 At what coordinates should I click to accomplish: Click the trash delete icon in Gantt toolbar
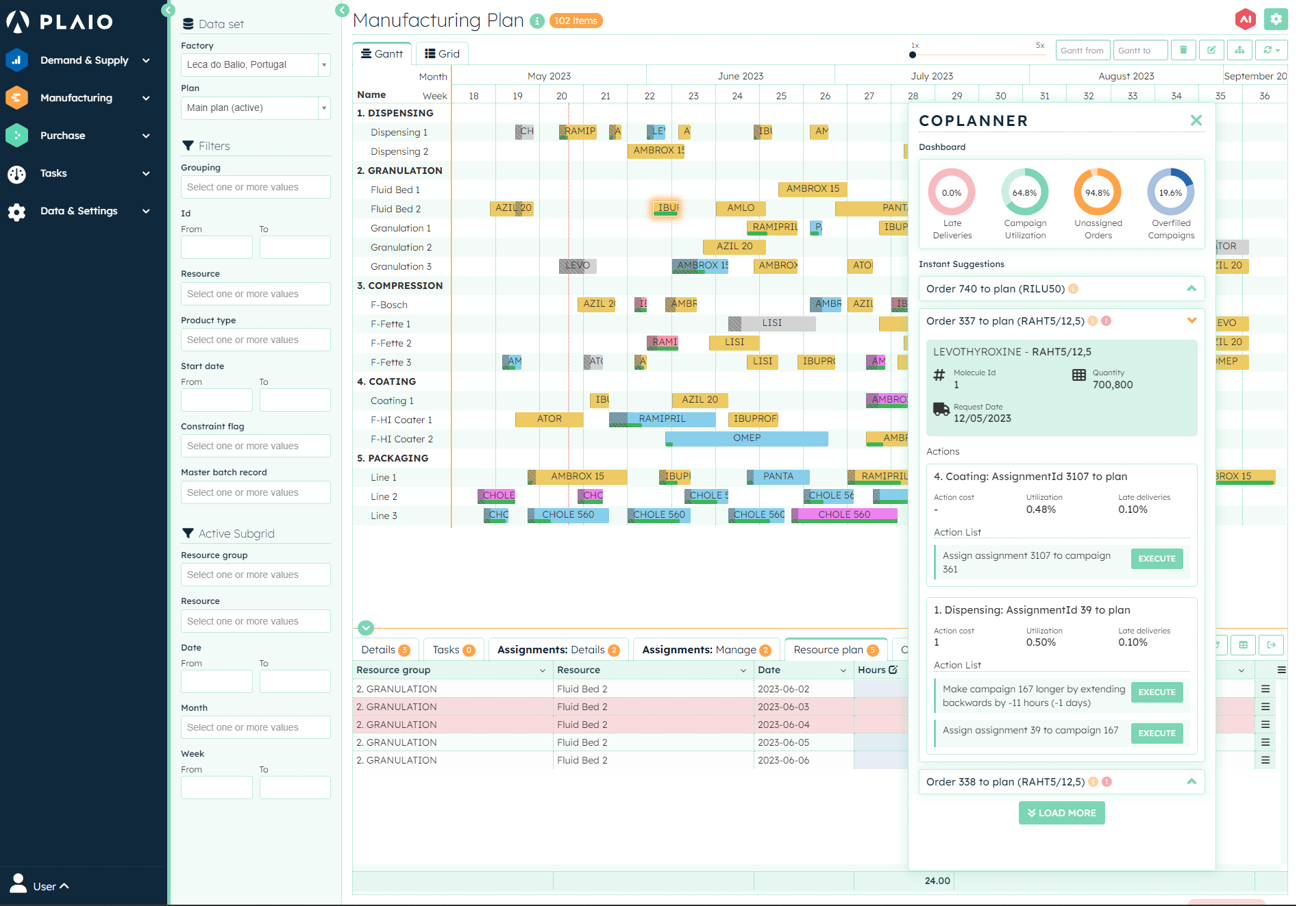click(x=1183, y=50)
